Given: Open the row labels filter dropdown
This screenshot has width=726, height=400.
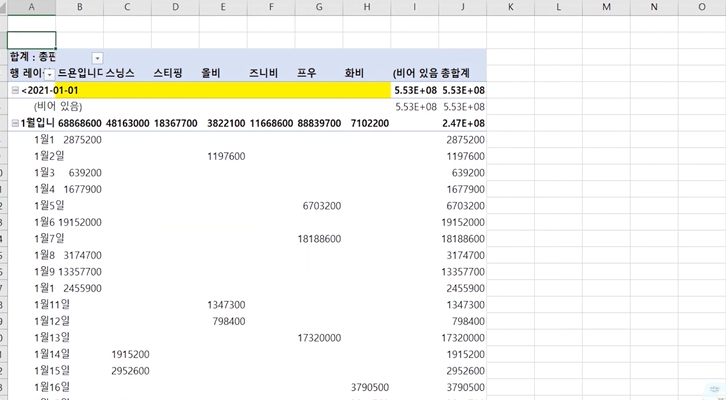Looking at the screenshot, I should (50, 74).
